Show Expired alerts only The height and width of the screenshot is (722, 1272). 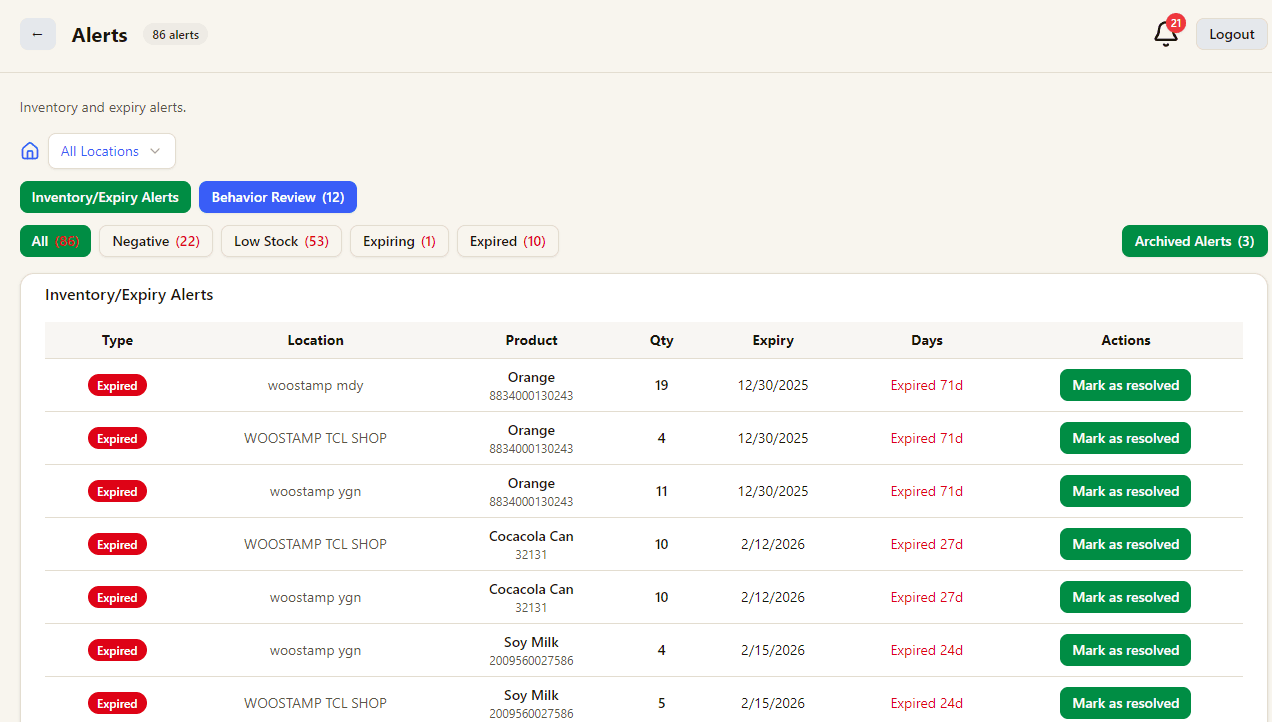tap(507, 241)
